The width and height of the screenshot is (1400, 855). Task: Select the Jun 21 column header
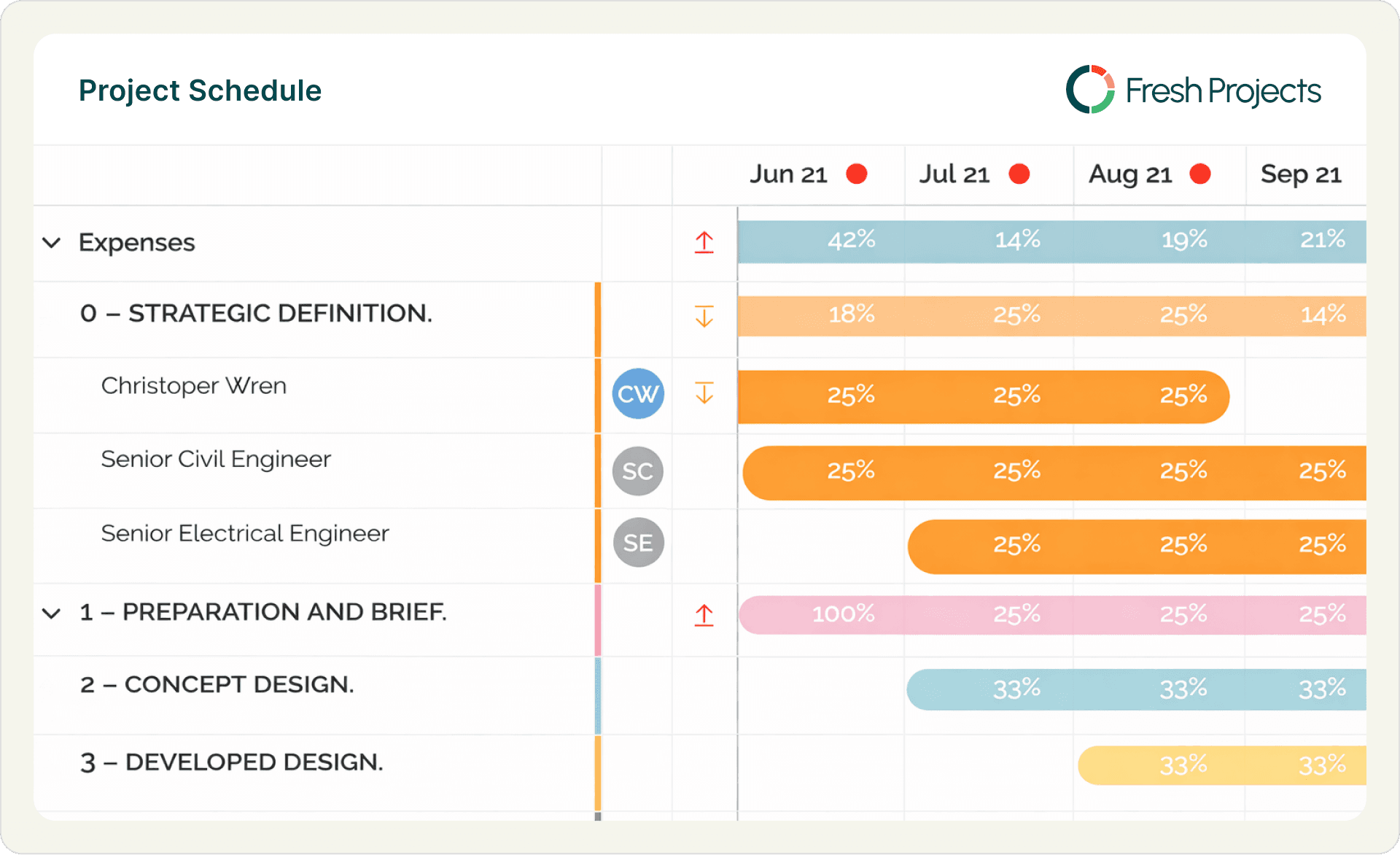pos(788,174)
